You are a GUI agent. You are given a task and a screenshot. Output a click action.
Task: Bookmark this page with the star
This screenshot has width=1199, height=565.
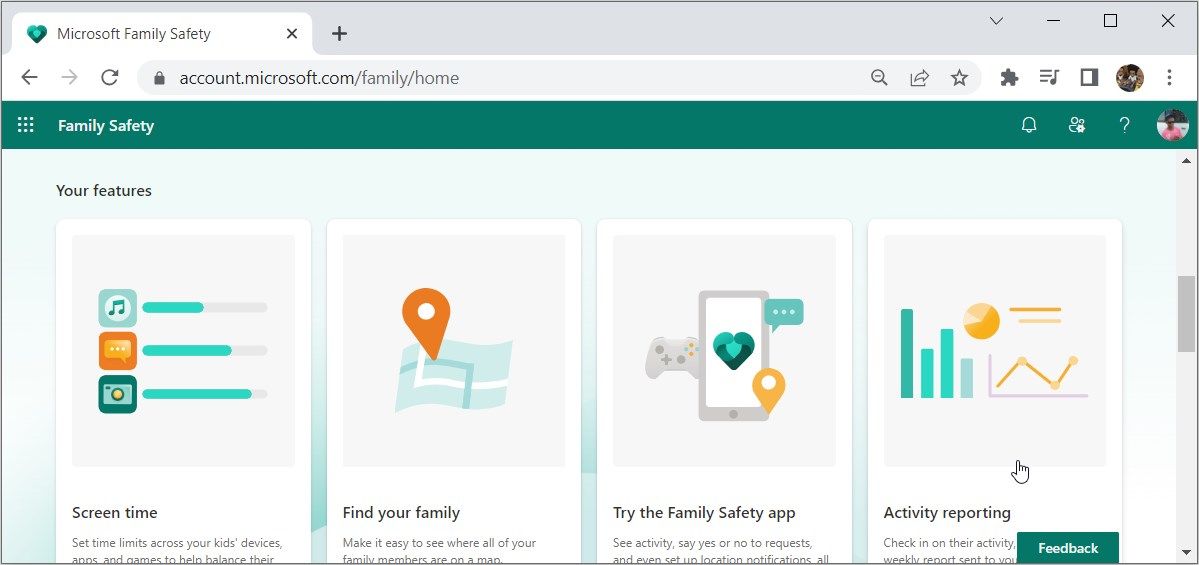959,77
